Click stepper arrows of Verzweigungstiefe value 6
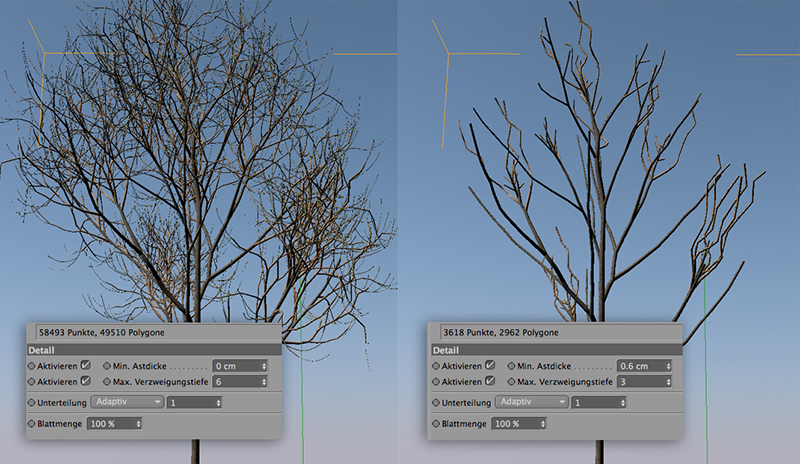The width and height of the screenshot is (800, 464). [x=264, y=382]
